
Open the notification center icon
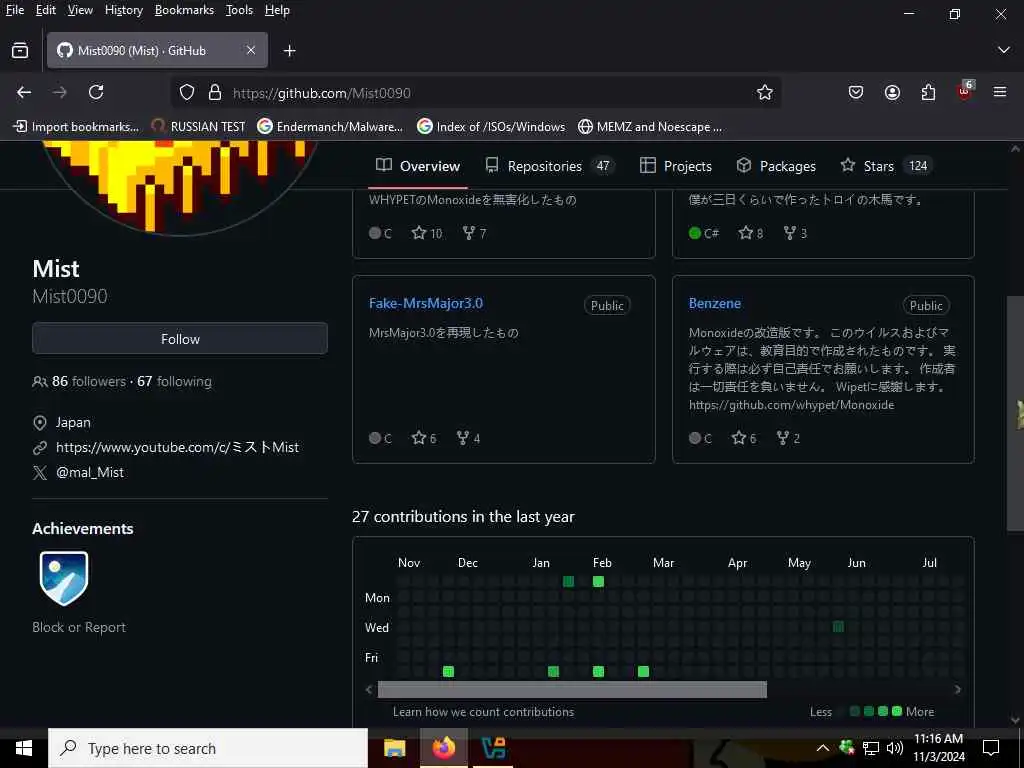pyautogui.click(x=991, y=748)
